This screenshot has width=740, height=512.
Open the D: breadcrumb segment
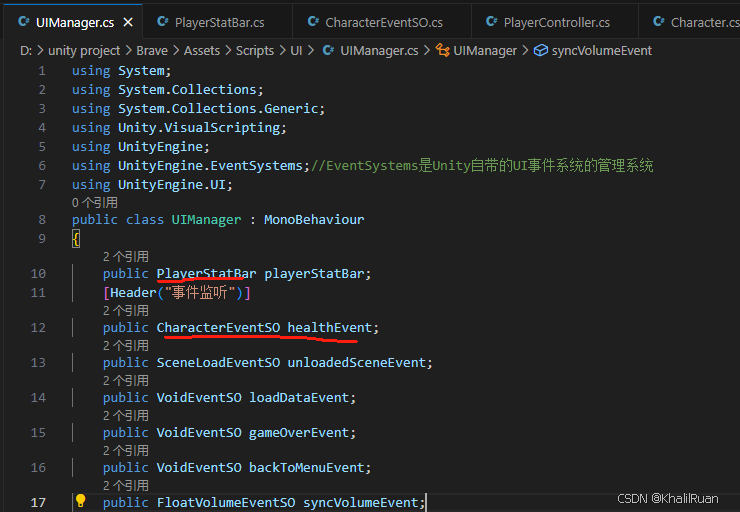click(26, 50)
